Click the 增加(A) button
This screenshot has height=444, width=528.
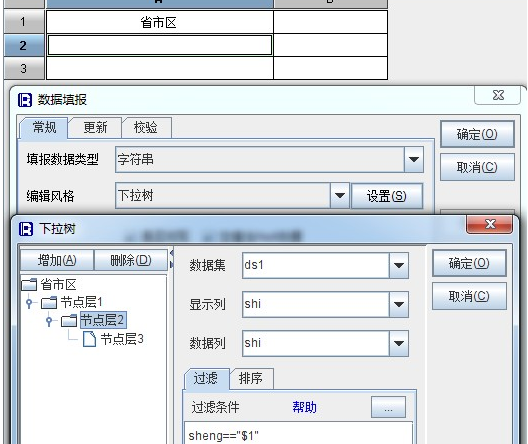click(x=57, y=260)
